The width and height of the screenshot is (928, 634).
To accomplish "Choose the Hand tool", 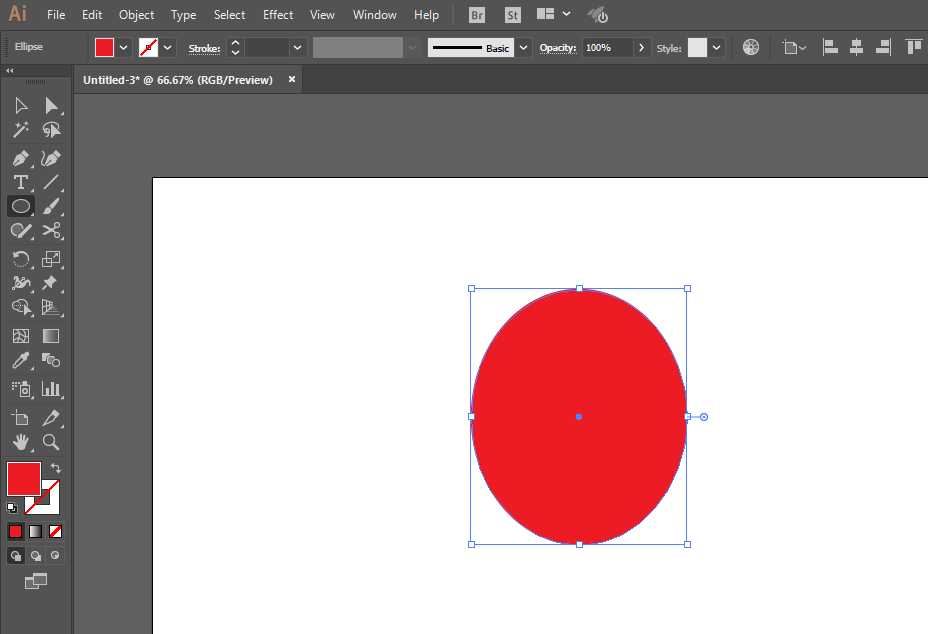I will click(x=20, y=442).
